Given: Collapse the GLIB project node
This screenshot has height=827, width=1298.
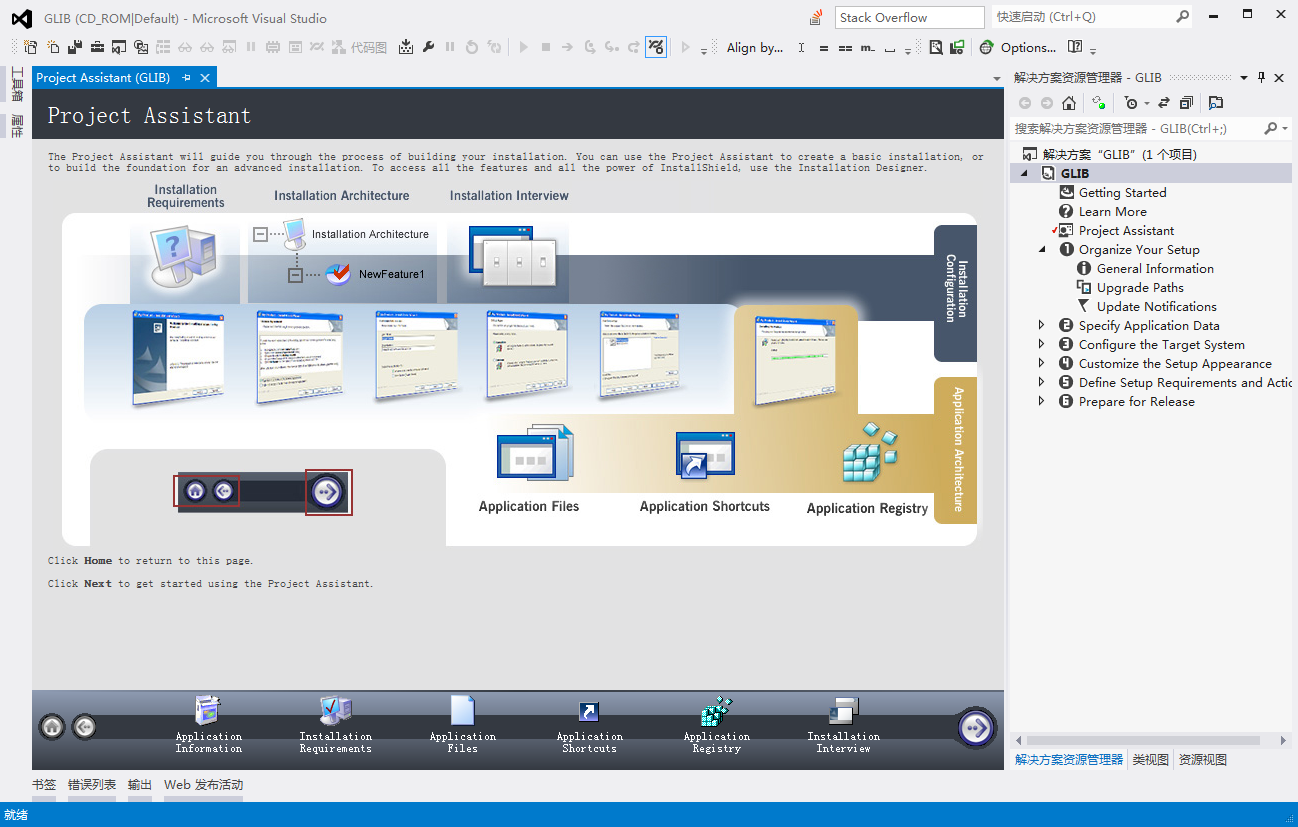Looking at the screenshot, I should pyautogui.click(x=1023, y=173).
